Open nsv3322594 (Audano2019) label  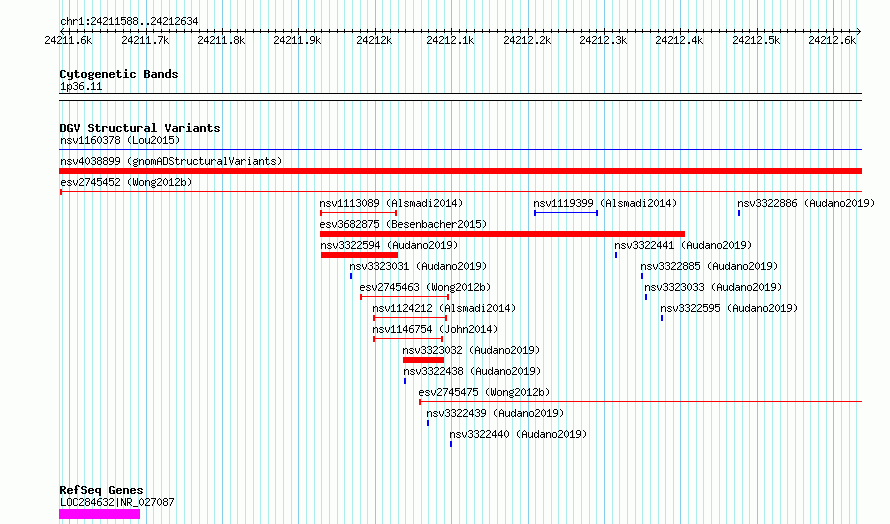[x=389, y=245]
